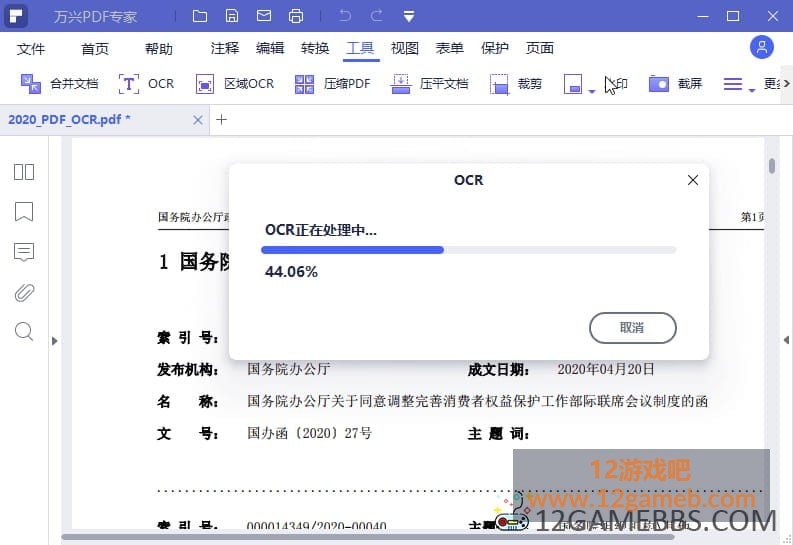Click the vertical scrollbar thumb

pos(772,166)
